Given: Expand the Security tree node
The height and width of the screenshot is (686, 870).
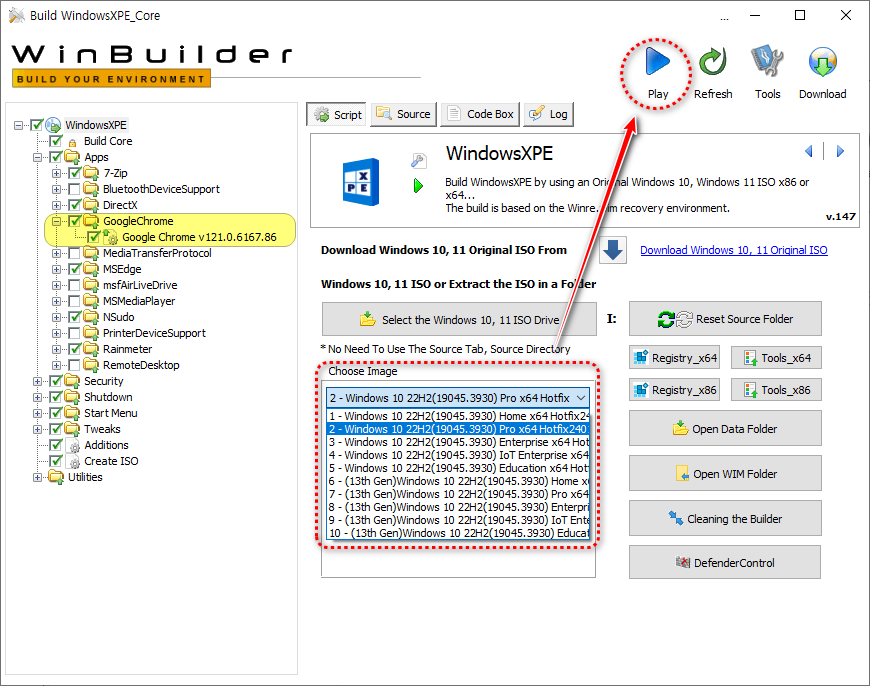Looking at the screenshot, I should (x=37, y=381).
